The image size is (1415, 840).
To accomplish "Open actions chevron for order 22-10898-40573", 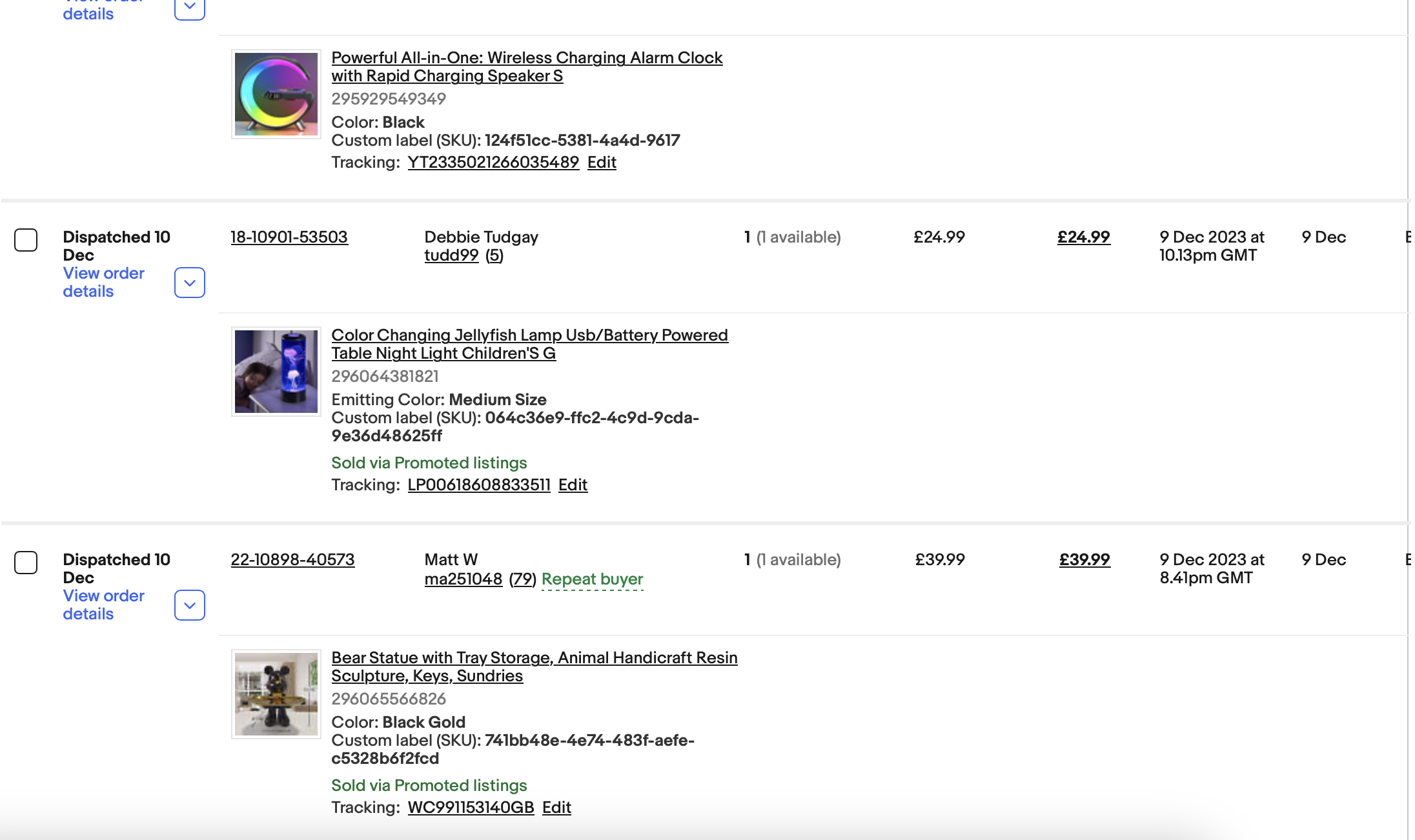I will click(190, 605).
